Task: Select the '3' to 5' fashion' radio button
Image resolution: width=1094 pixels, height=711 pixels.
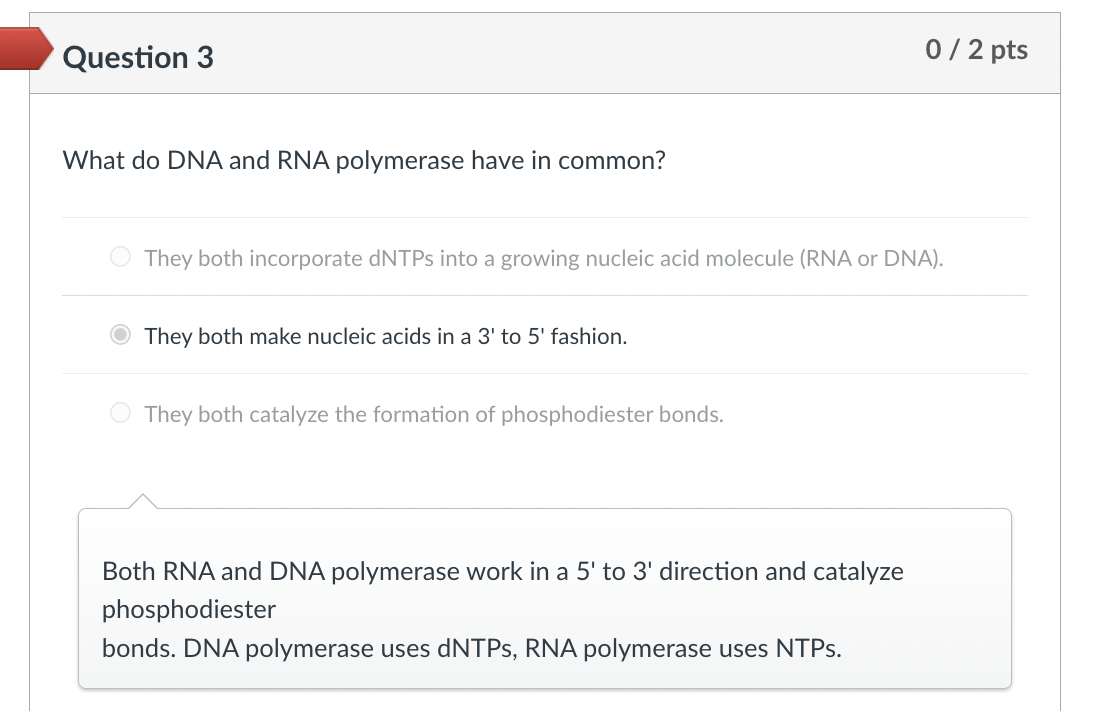Action: (x=120, y=336)
